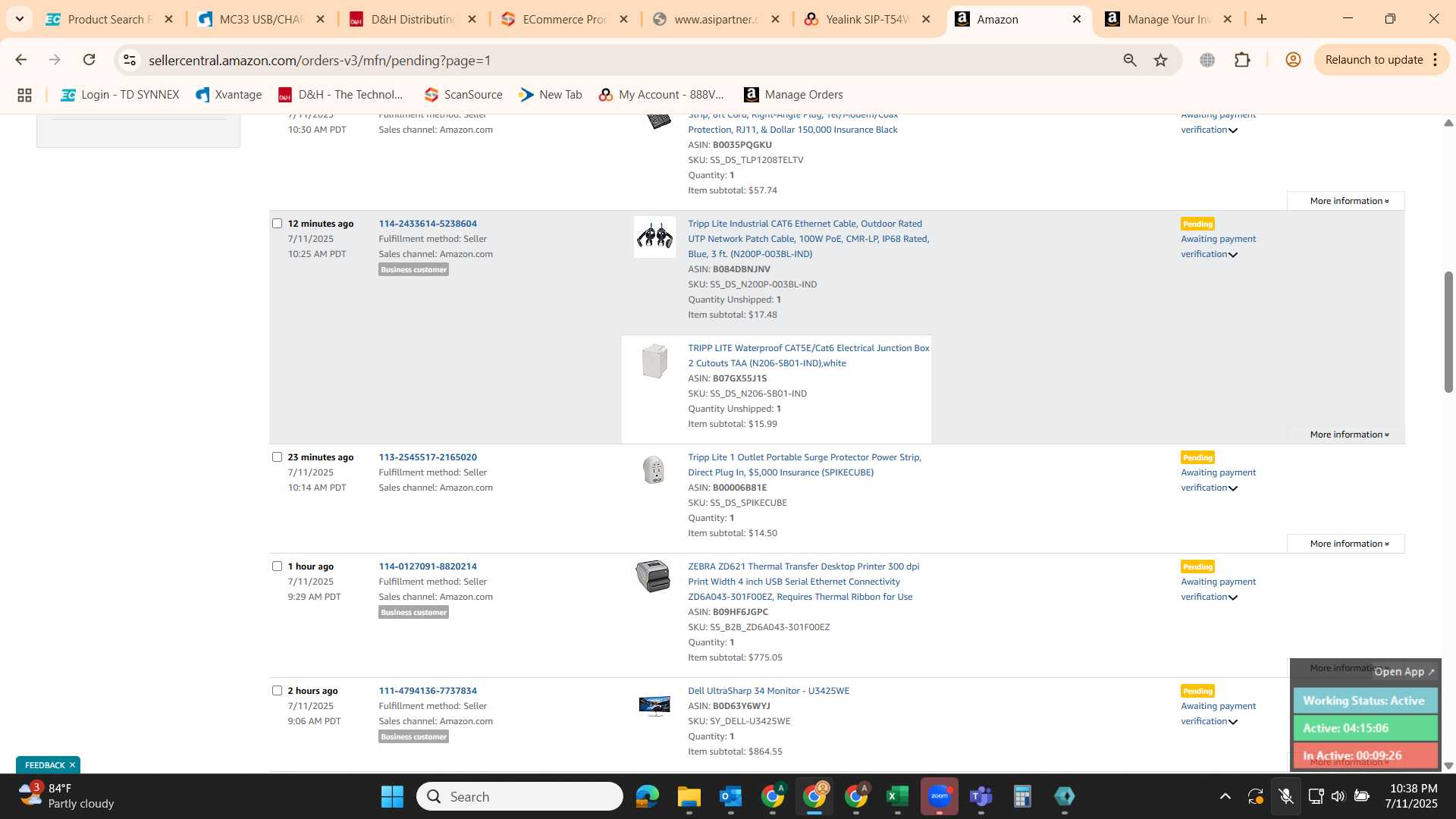Open the Chrome profile icon

[1293, 60]
